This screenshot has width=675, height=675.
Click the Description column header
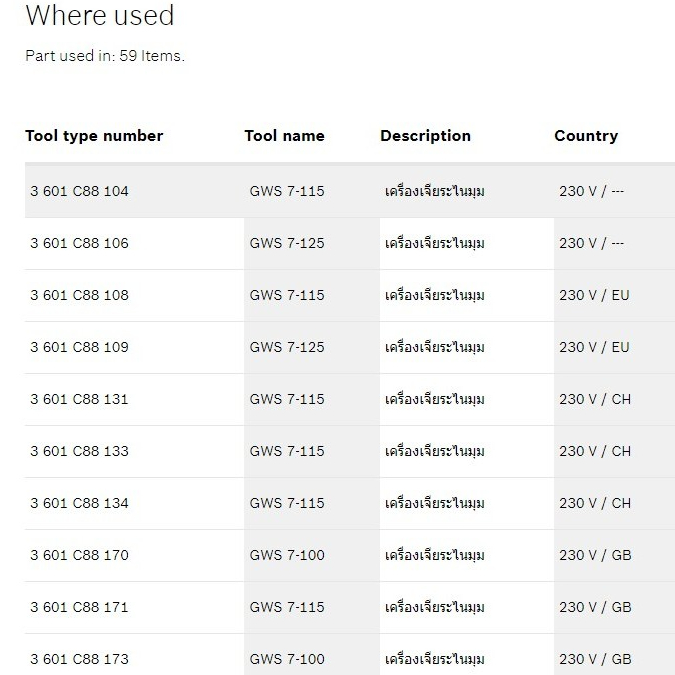pos(425,136)
